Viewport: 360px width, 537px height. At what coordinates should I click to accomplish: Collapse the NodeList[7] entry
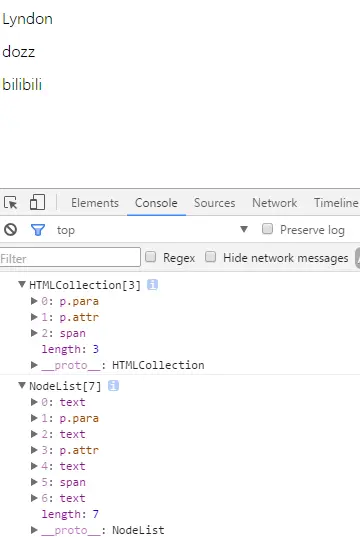[x=22, y=385]
